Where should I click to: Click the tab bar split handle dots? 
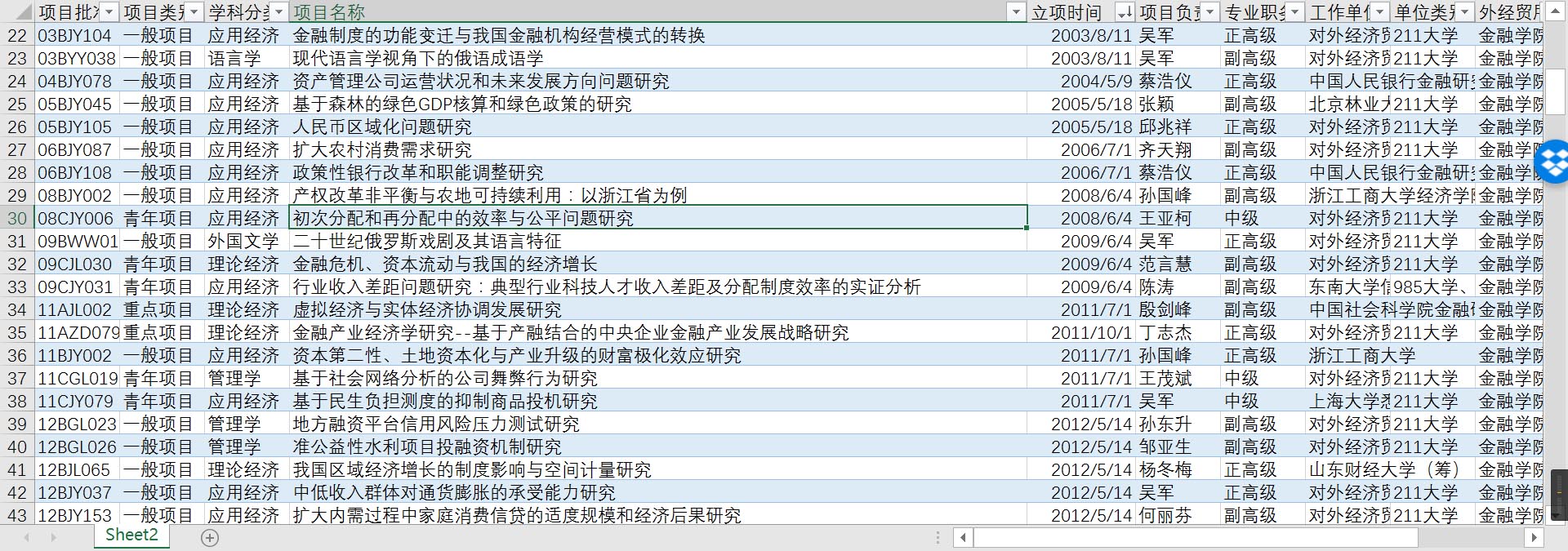tap(938, 537)
